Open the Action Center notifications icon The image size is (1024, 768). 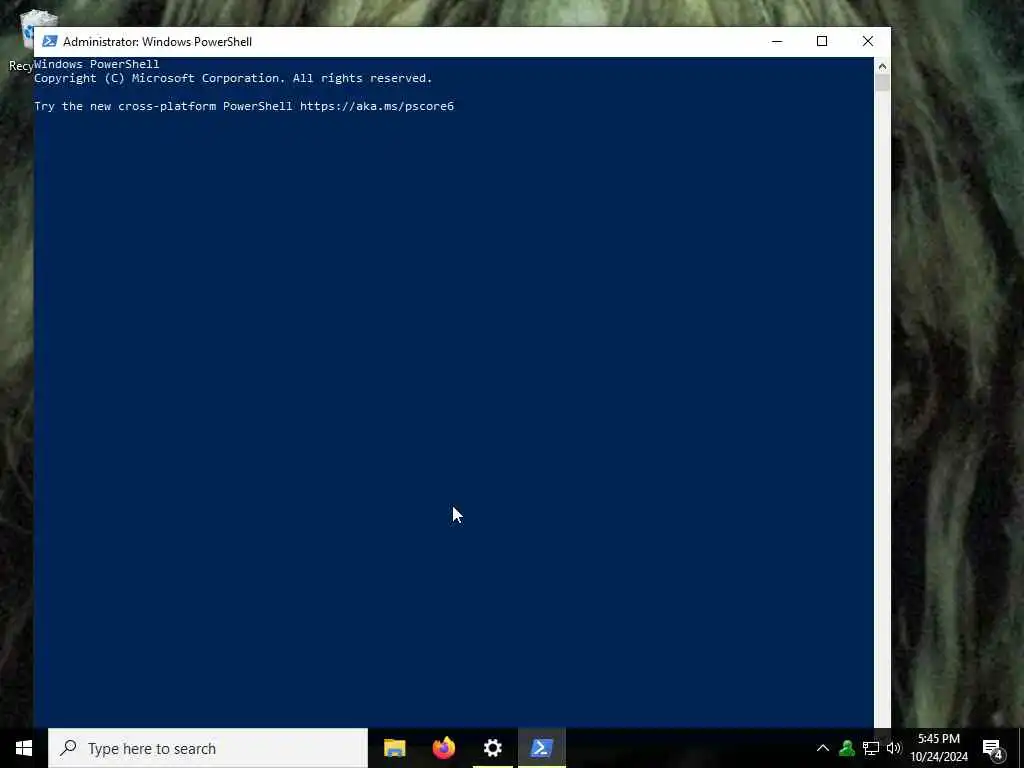click(992, 748)
